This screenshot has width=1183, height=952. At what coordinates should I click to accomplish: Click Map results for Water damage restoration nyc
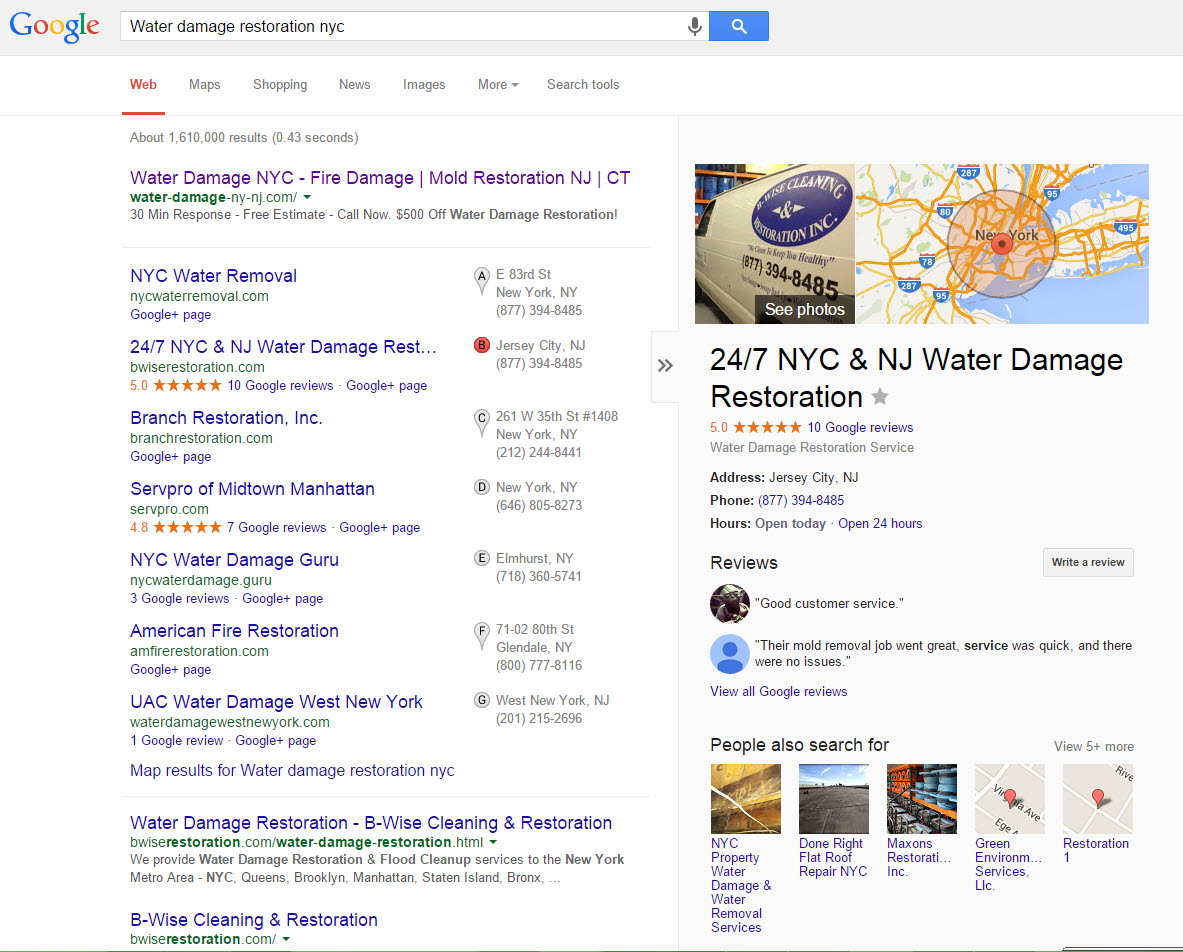pyautogui.click(x=292, y=770)
